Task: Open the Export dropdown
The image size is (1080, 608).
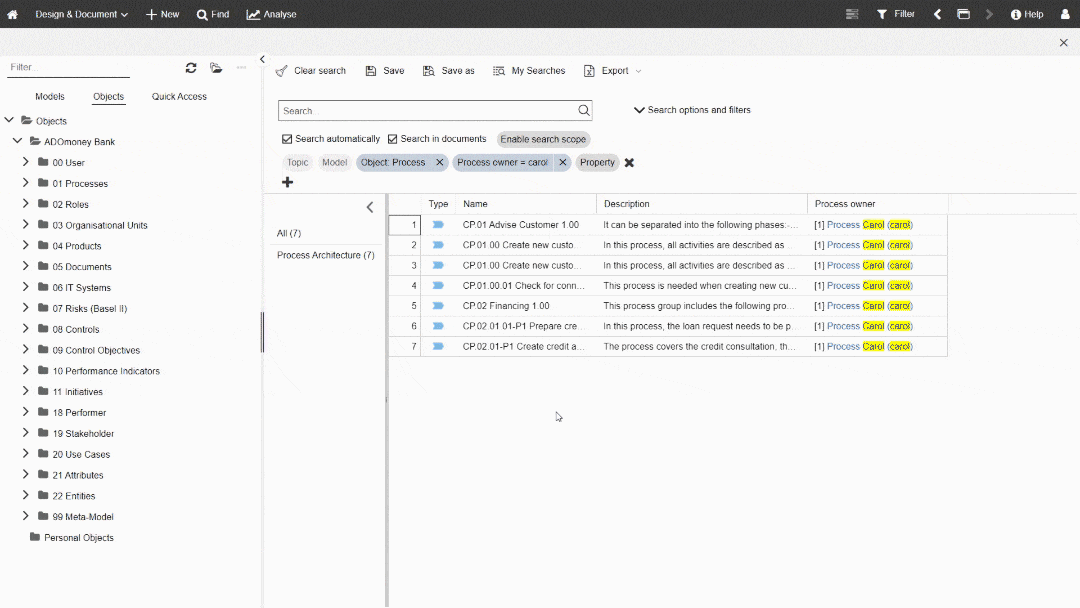Action: 613,71
